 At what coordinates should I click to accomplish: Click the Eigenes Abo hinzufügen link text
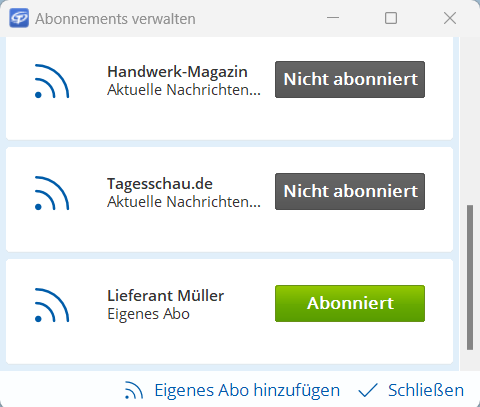(x=247, y=390)
